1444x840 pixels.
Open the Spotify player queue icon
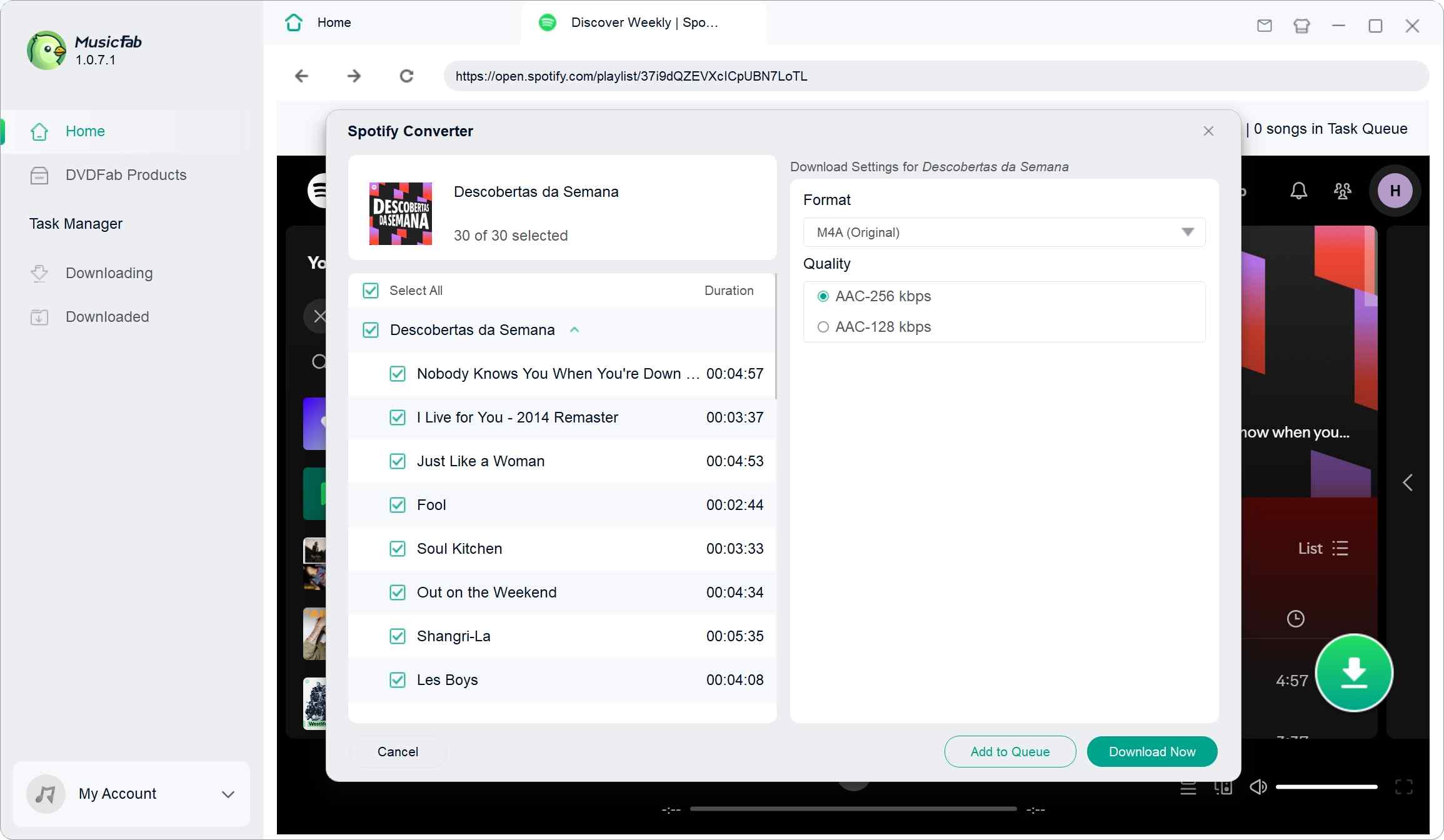click(1188, 787)
